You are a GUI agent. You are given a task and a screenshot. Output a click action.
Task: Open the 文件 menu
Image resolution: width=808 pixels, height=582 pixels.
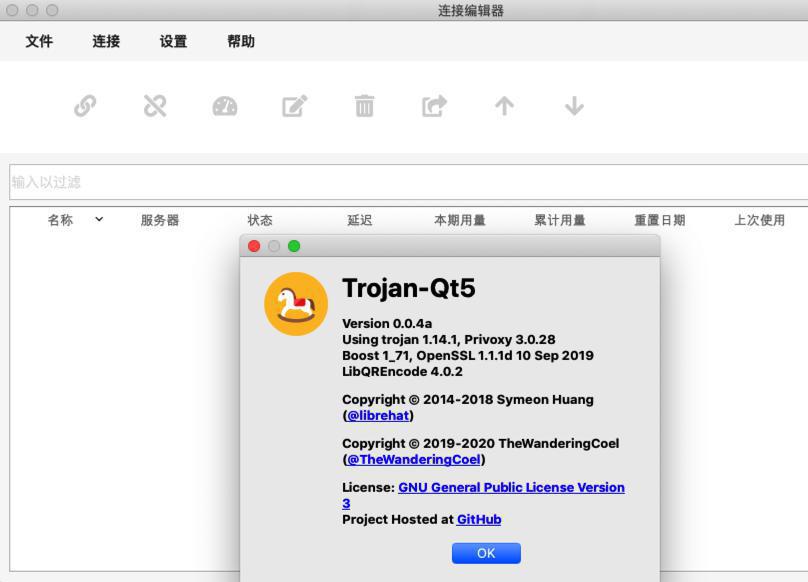39,41
